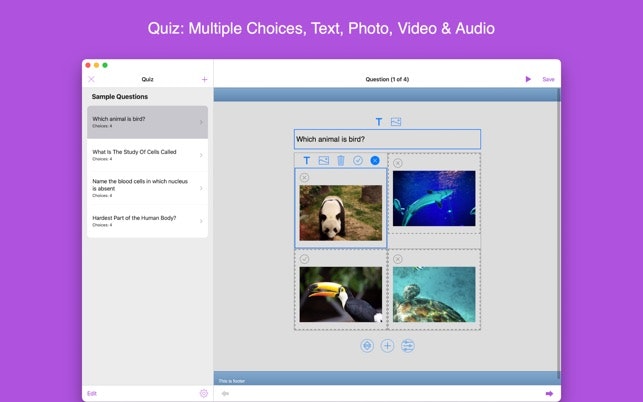This screenshot has width=643, height=402.
Task: Select the shark photo choice
Action: tap(434, 199)
